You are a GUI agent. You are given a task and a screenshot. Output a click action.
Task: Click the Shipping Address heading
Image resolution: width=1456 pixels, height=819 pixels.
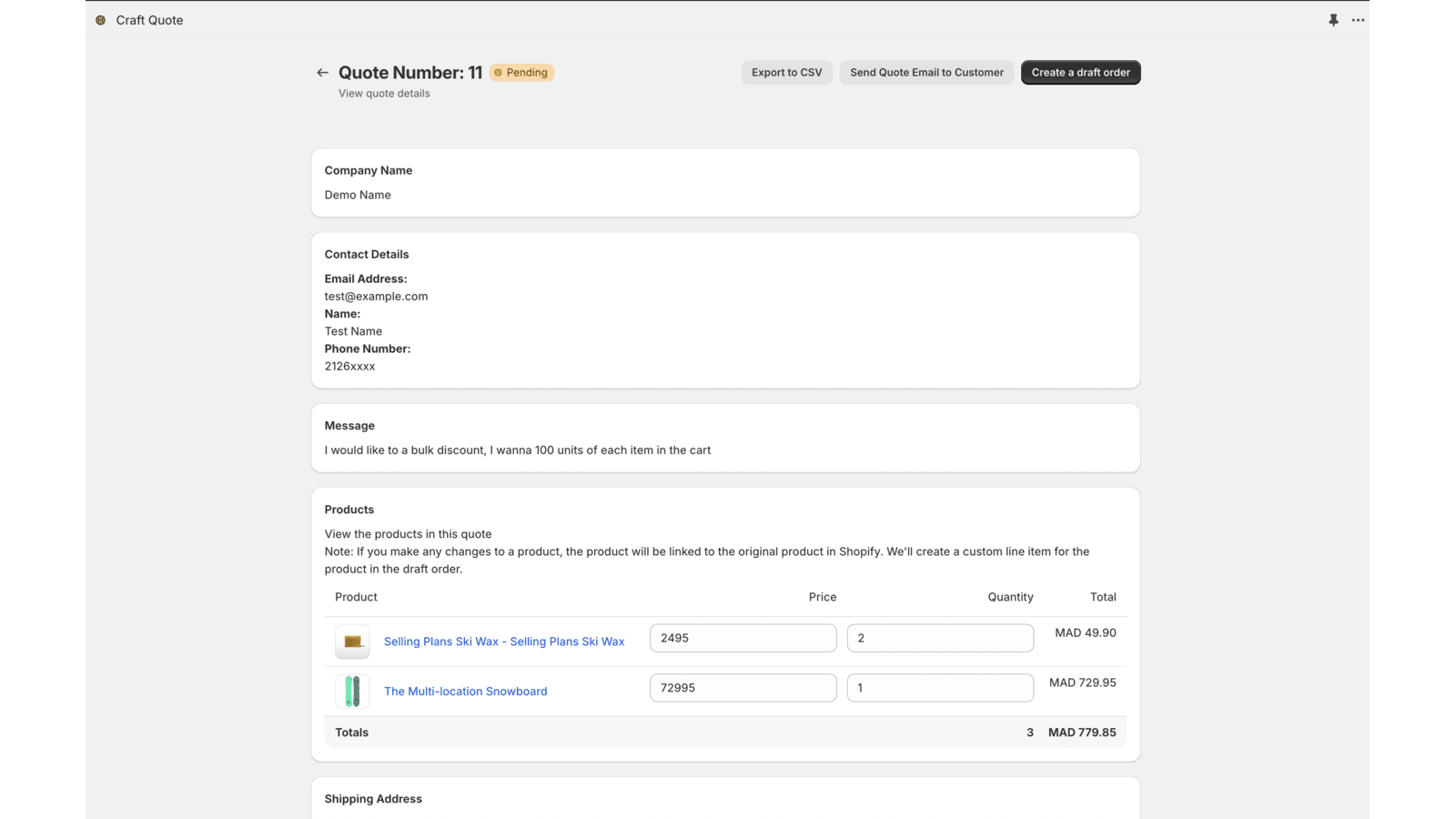(x=373, y=799)
